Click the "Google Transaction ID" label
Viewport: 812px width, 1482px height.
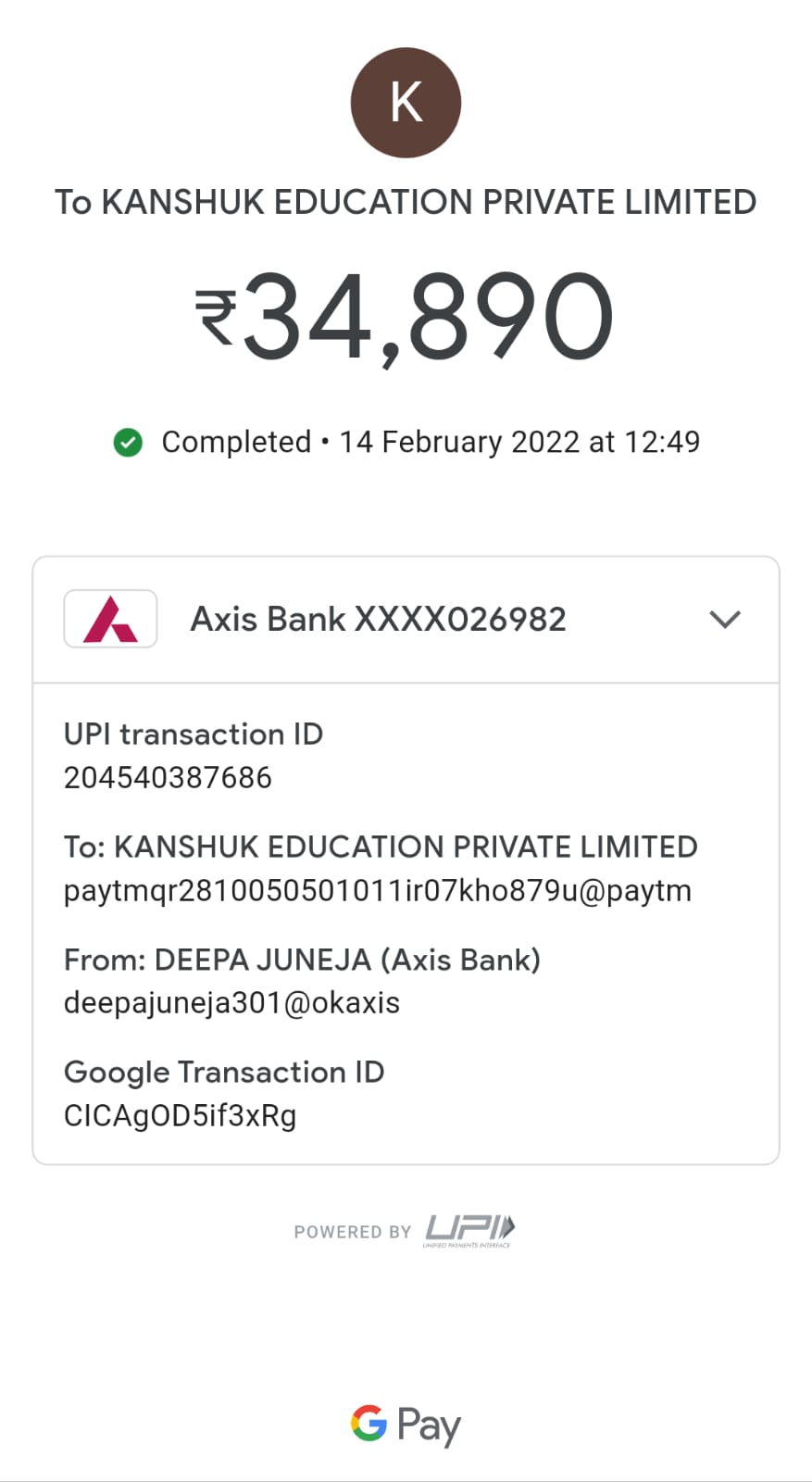coord(223,1072)
